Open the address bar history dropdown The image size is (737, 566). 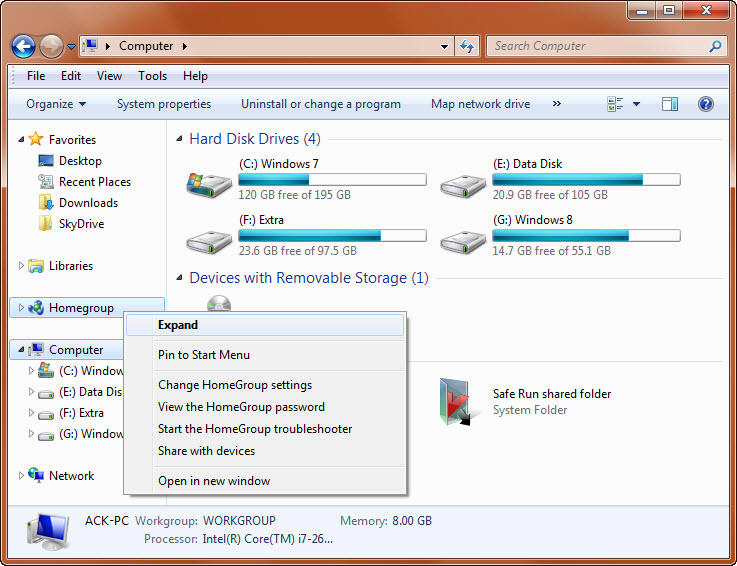coord(444,47)
